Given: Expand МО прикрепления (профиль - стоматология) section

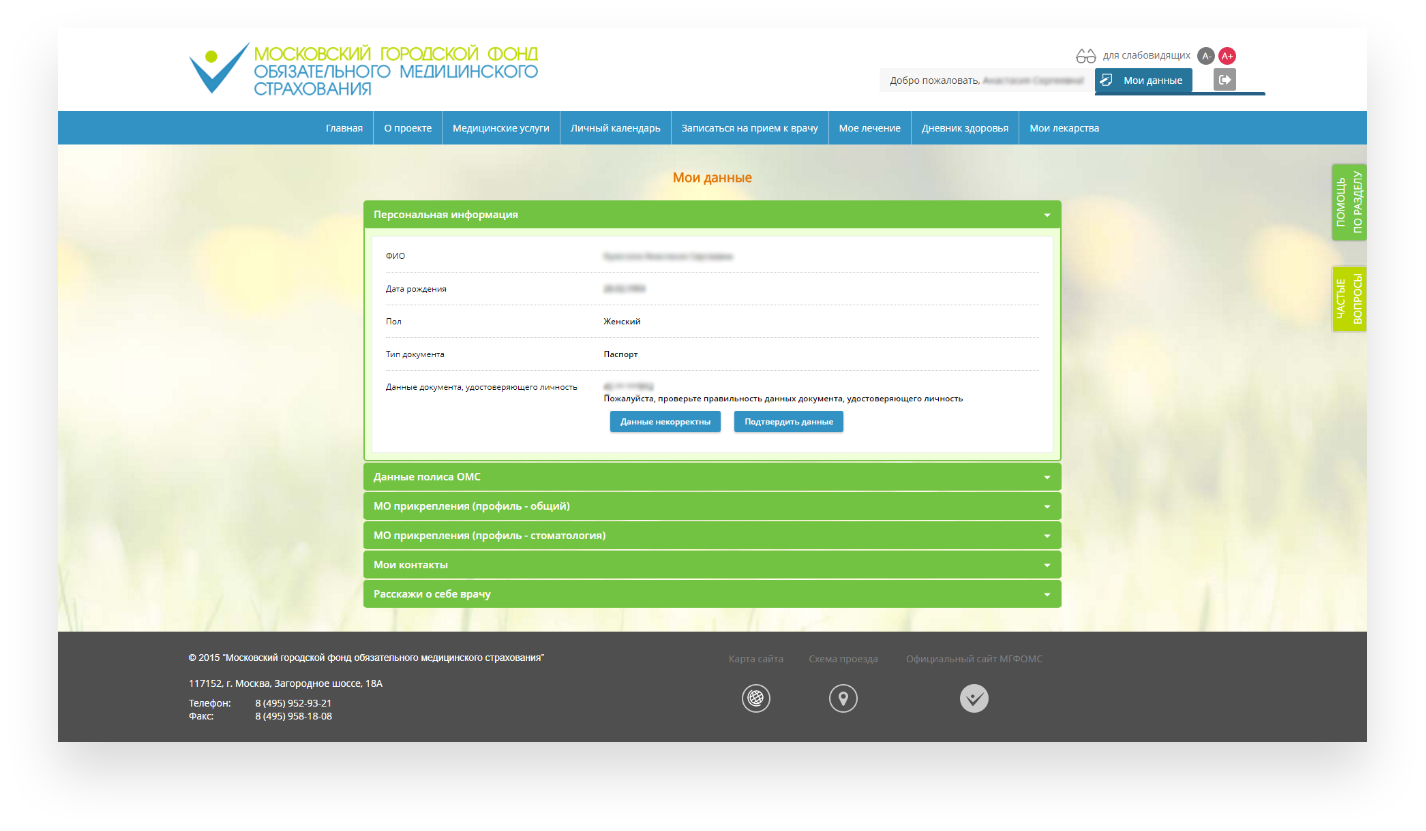Looking at the screenshot, I should (711, 536).
